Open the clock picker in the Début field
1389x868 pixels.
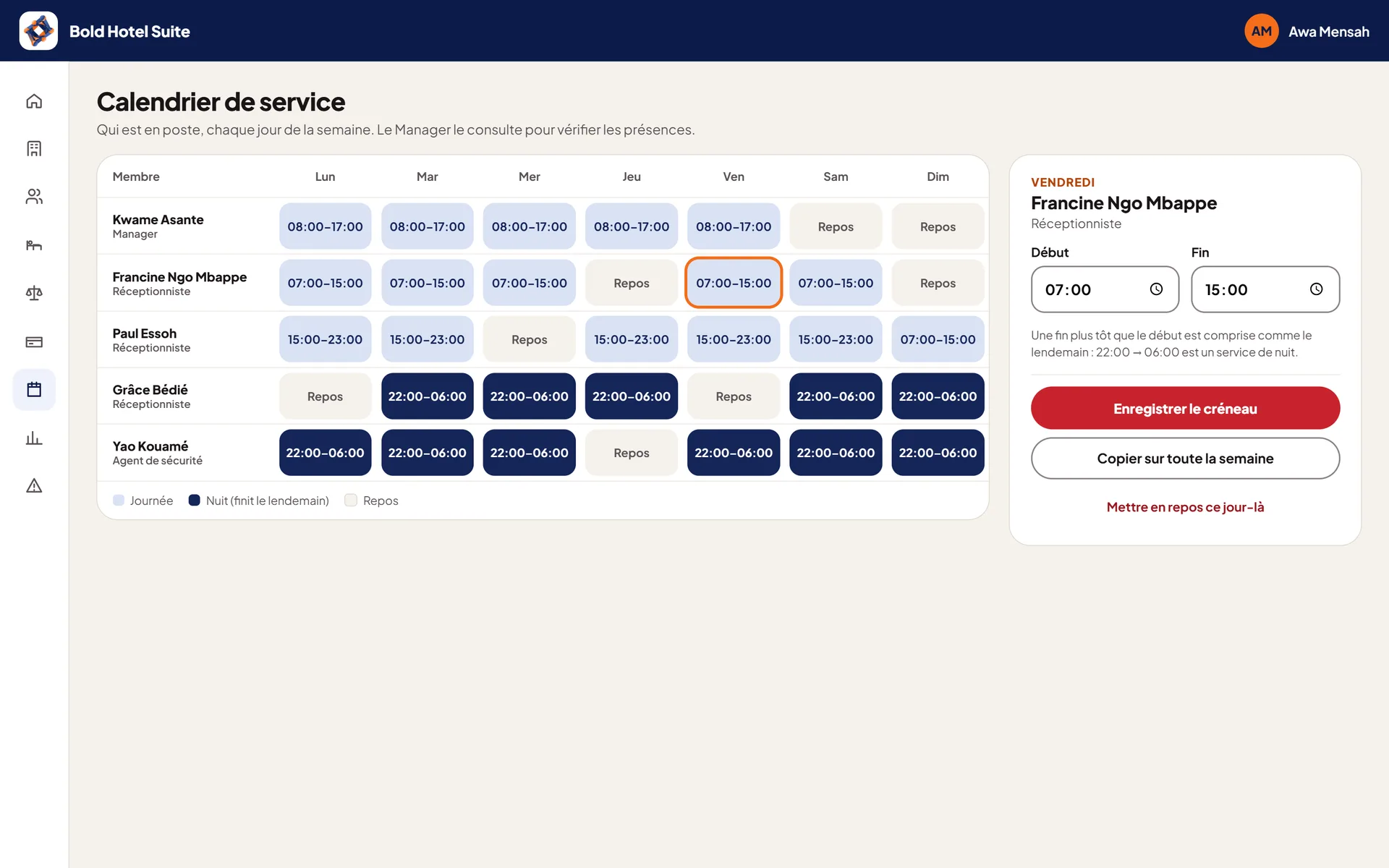1156,289
